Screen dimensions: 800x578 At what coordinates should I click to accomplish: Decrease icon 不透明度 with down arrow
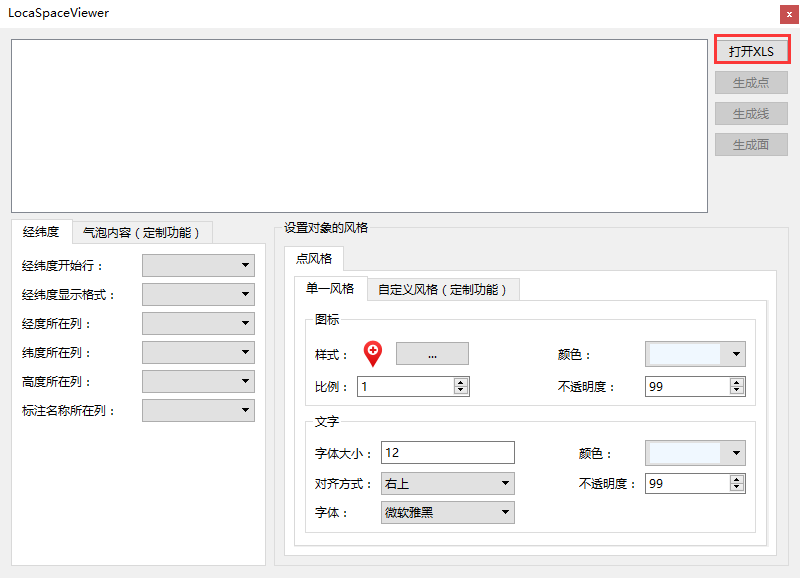[737, 390]
